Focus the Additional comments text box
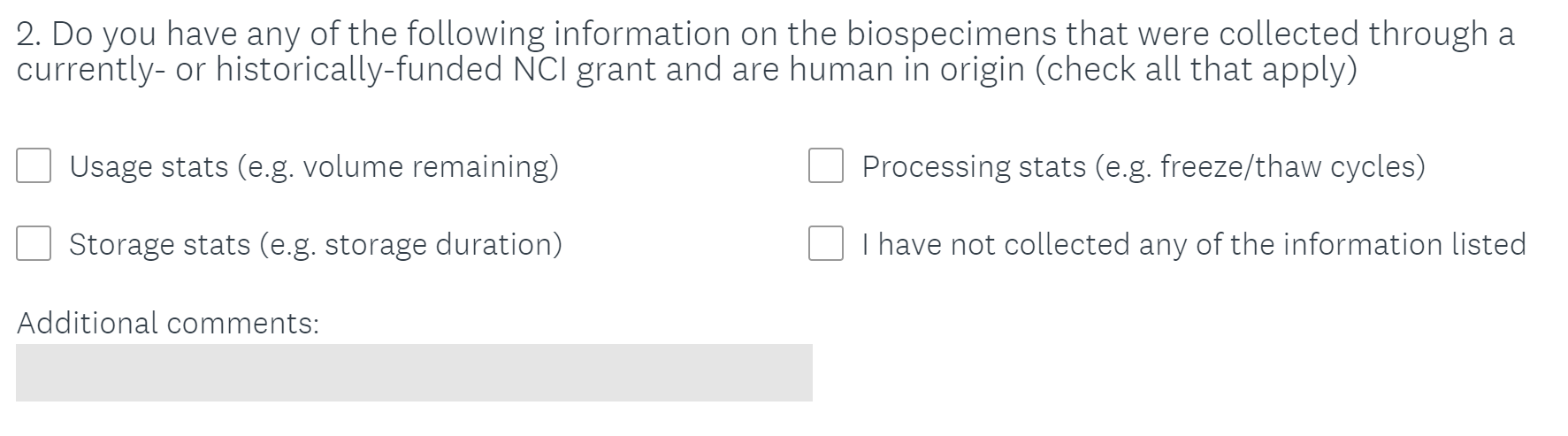1568x436 pixels. pyautogui.click(x=414, y=372)
